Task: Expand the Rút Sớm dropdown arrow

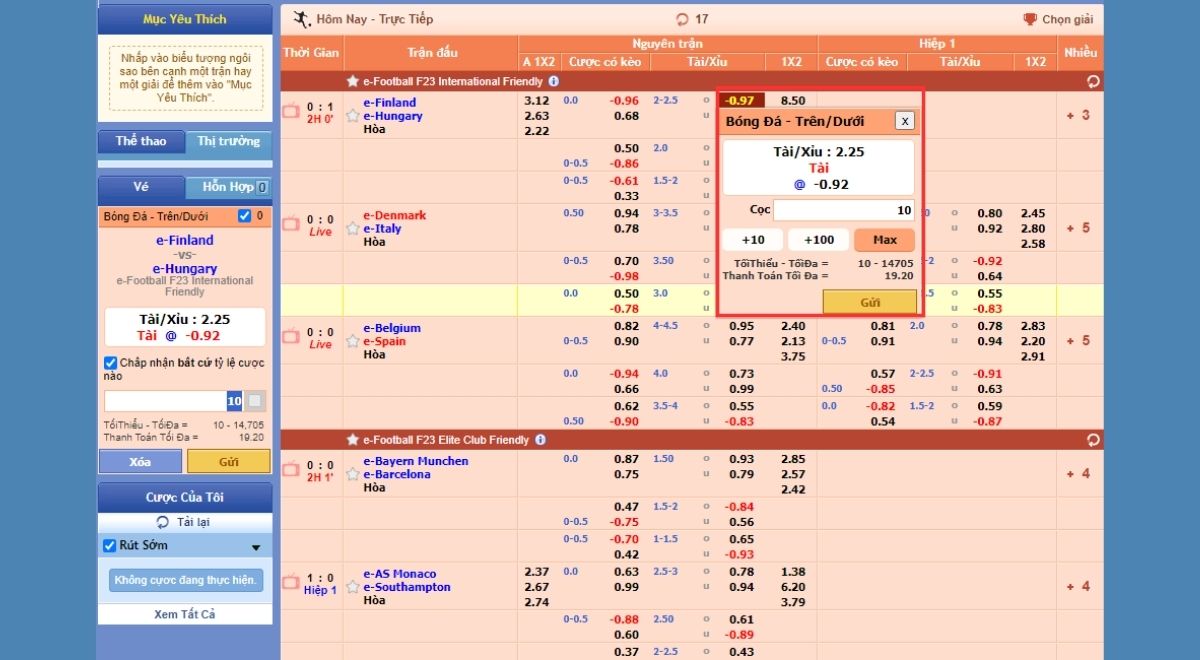Action: tap(255, 547)
